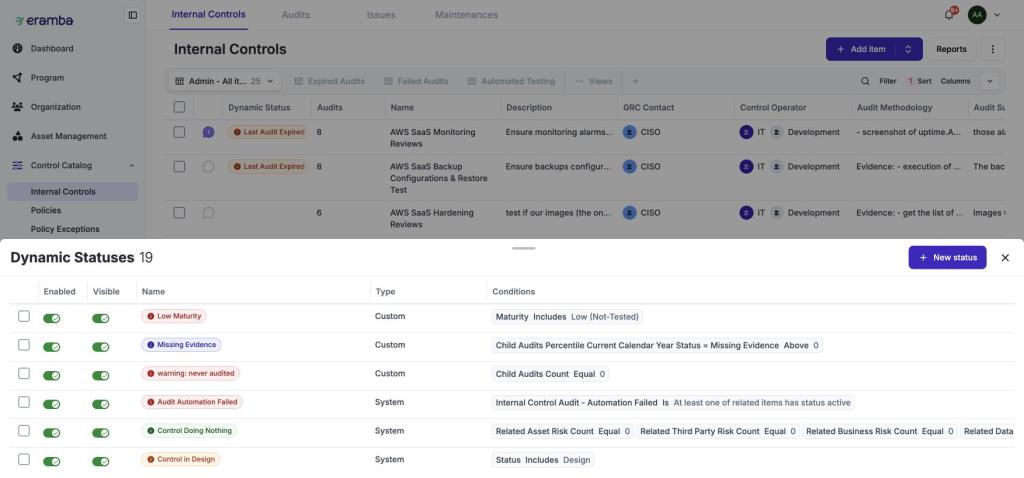This screenshot has height=478, width=1024.
Task: Open the Failed Audits view tab
Action: [416, 81]
